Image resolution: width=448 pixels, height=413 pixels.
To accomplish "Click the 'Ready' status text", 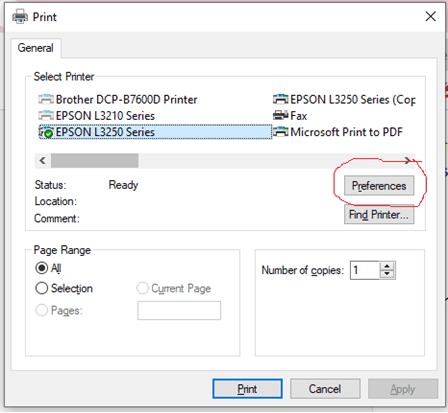I will tap(123, 185).
